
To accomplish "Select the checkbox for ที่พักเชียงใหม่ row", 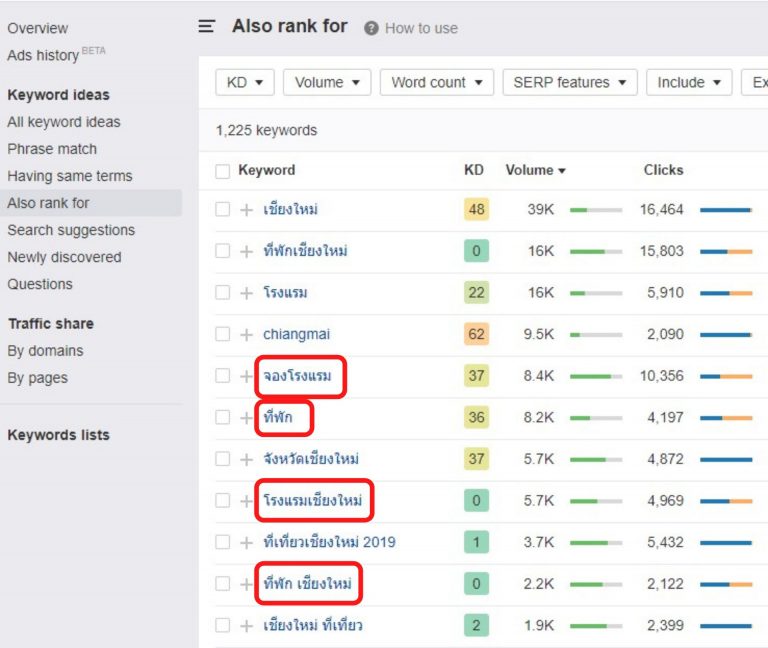I will click(x=223, y=251).
